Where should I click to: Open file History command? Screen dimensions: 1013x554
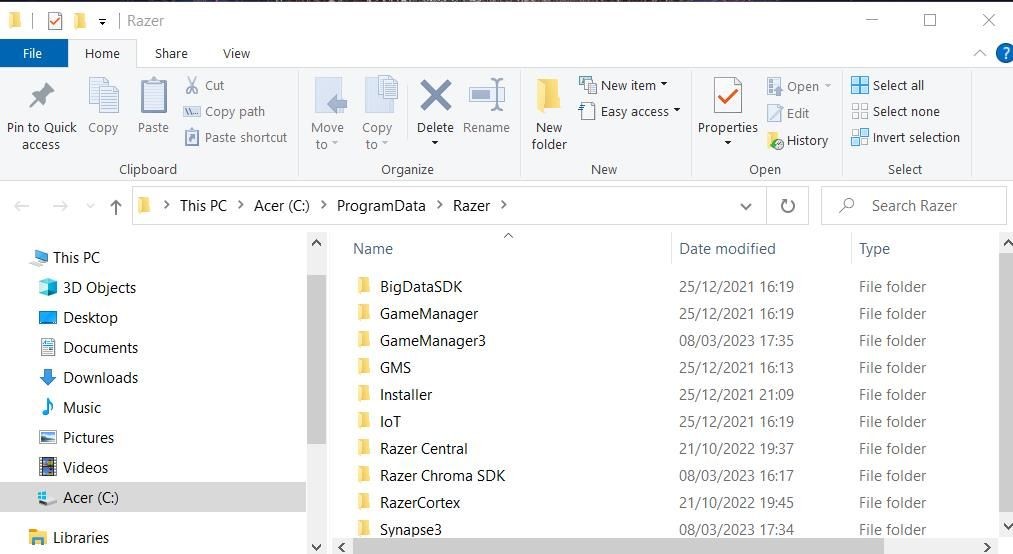coord(798,141)
